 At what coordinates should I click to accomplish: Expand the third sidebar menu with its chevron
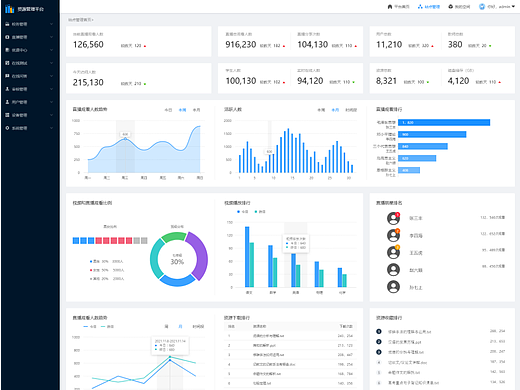tap(51, 50)
